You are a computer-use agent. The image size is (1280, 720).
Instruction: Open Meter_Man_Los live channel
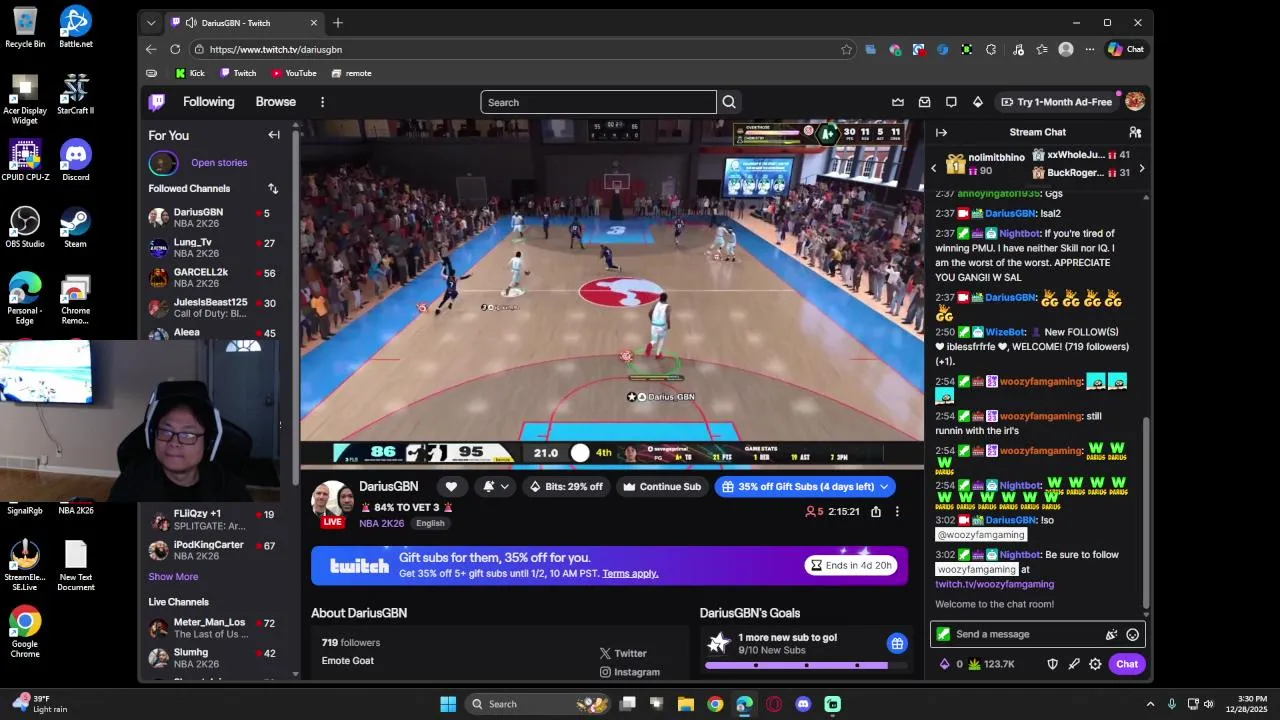point(212,628)
